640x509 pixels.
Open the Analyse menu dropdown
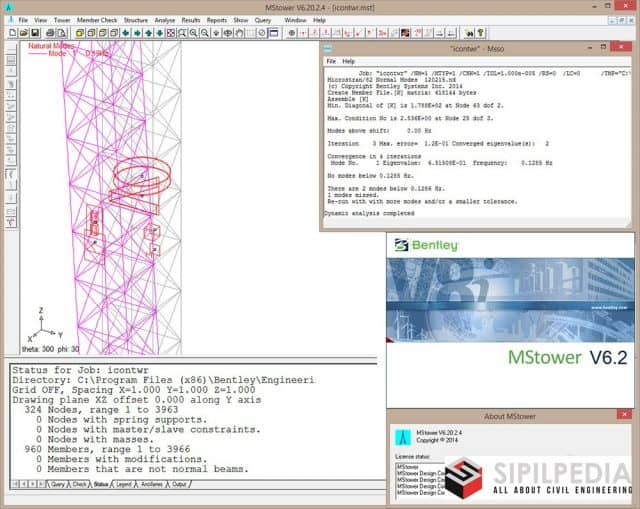point(165,19)
